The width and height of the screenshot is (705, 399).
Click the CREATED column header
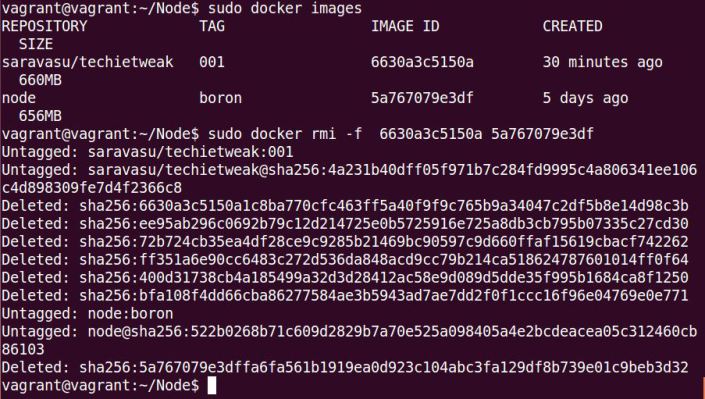pos(572,26)
